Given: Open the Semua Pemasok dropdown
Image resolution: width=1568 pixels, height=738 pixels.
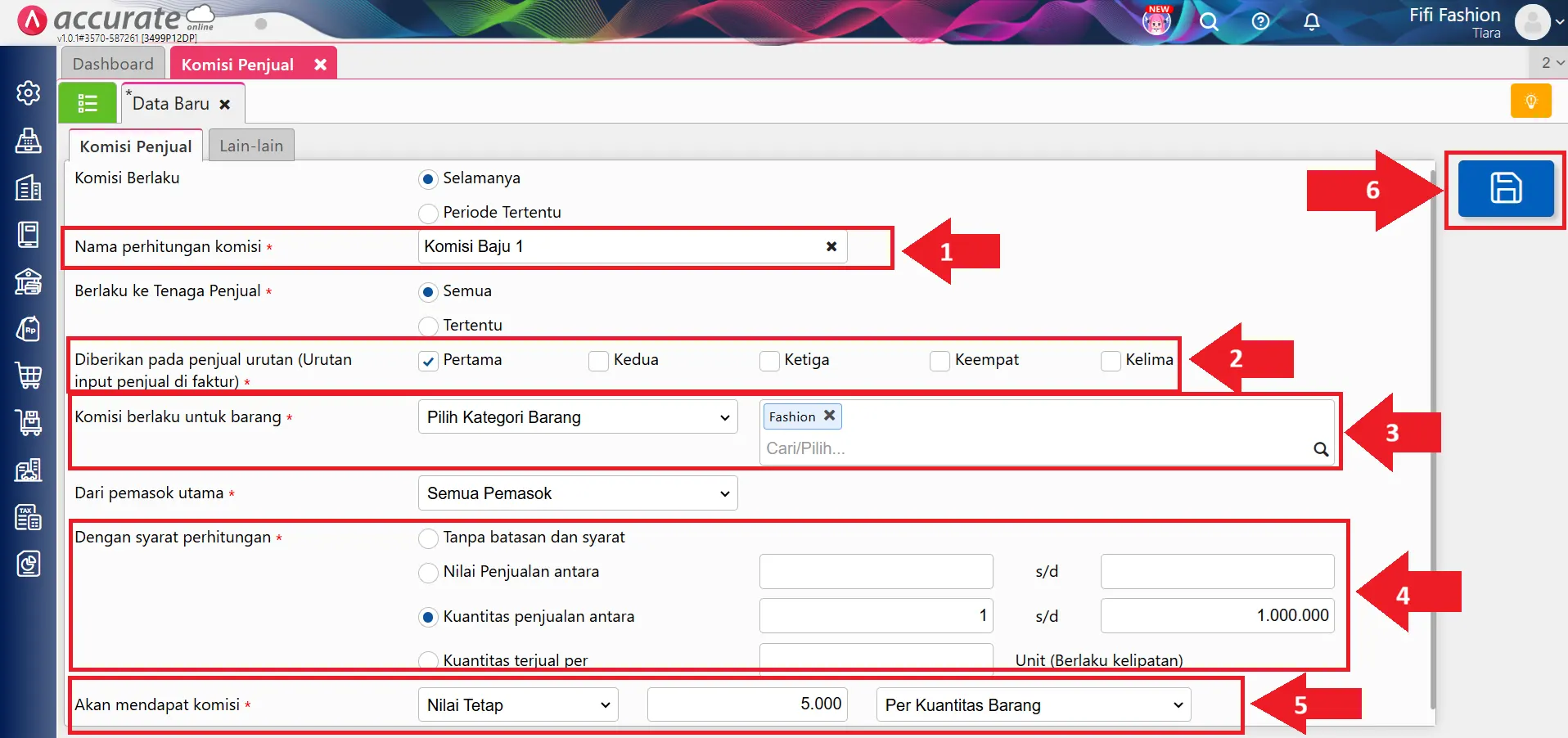Looking at the screenshot, I should pyautogui.click(x=577, y=493).
